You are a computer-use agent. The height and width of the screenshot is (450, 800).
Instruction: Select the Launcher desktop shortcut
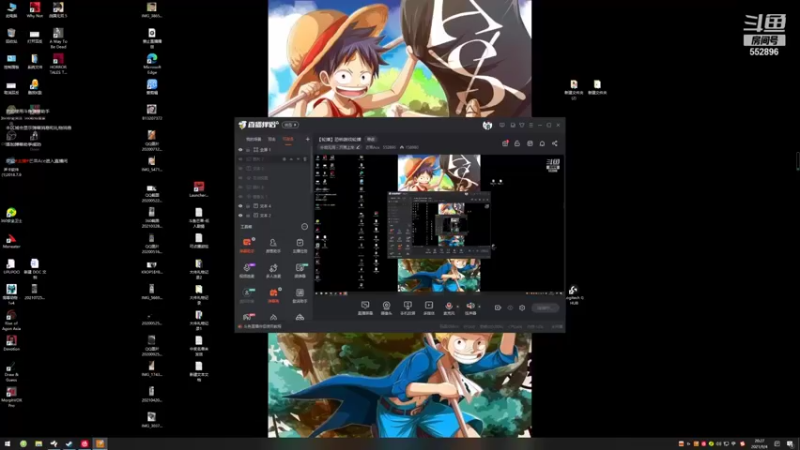point(198,190)
